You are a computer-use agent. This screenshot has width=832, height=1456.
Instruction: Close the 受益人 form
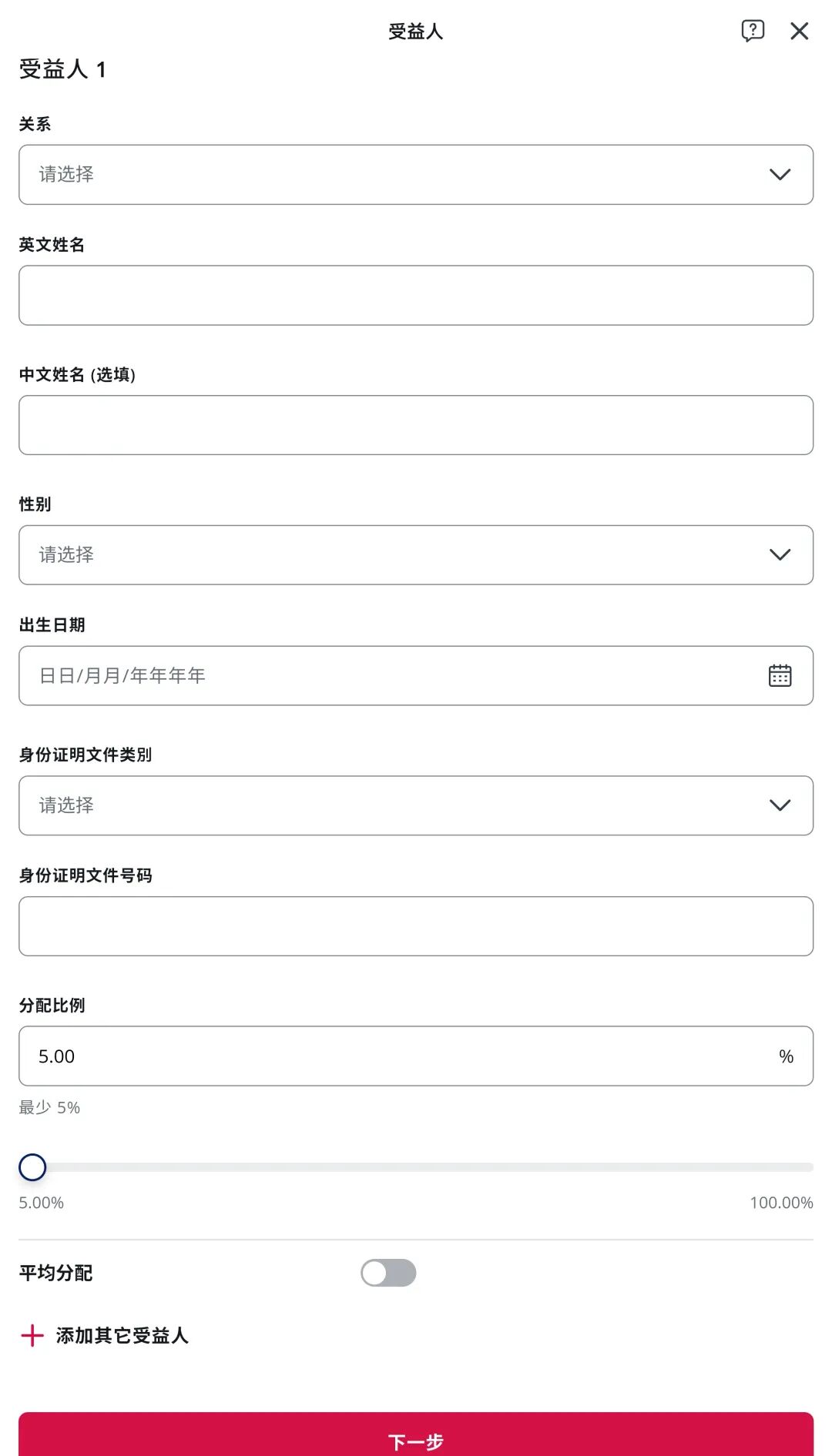pos(799,31)
